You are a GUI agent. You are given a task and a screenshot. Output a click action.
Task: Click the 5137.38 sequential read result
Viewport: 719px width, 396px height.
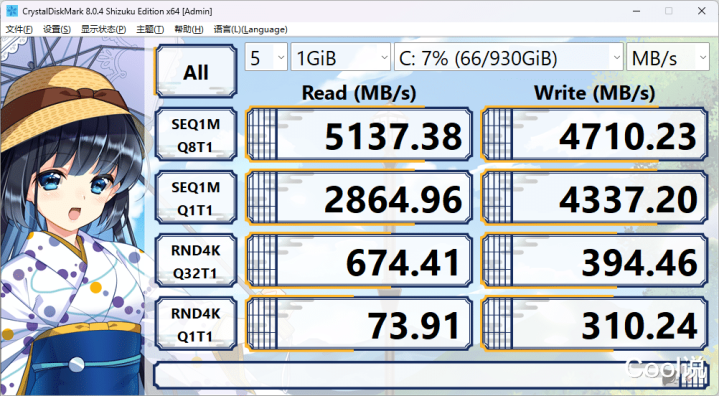coord(359,135)
